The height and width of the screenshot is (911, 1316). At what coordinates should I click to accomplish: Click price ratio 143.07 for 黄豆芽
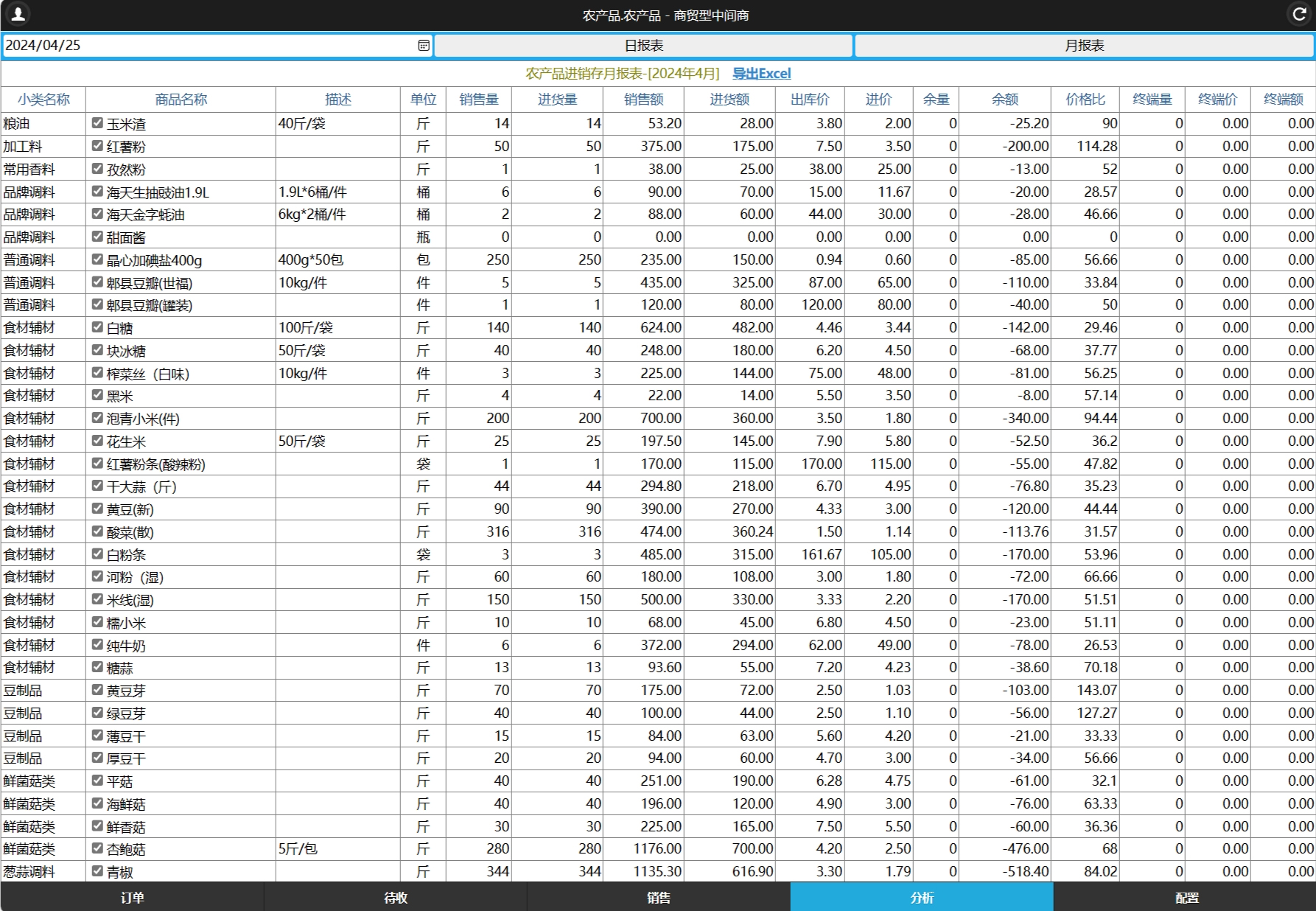[x=1097, y=691]
